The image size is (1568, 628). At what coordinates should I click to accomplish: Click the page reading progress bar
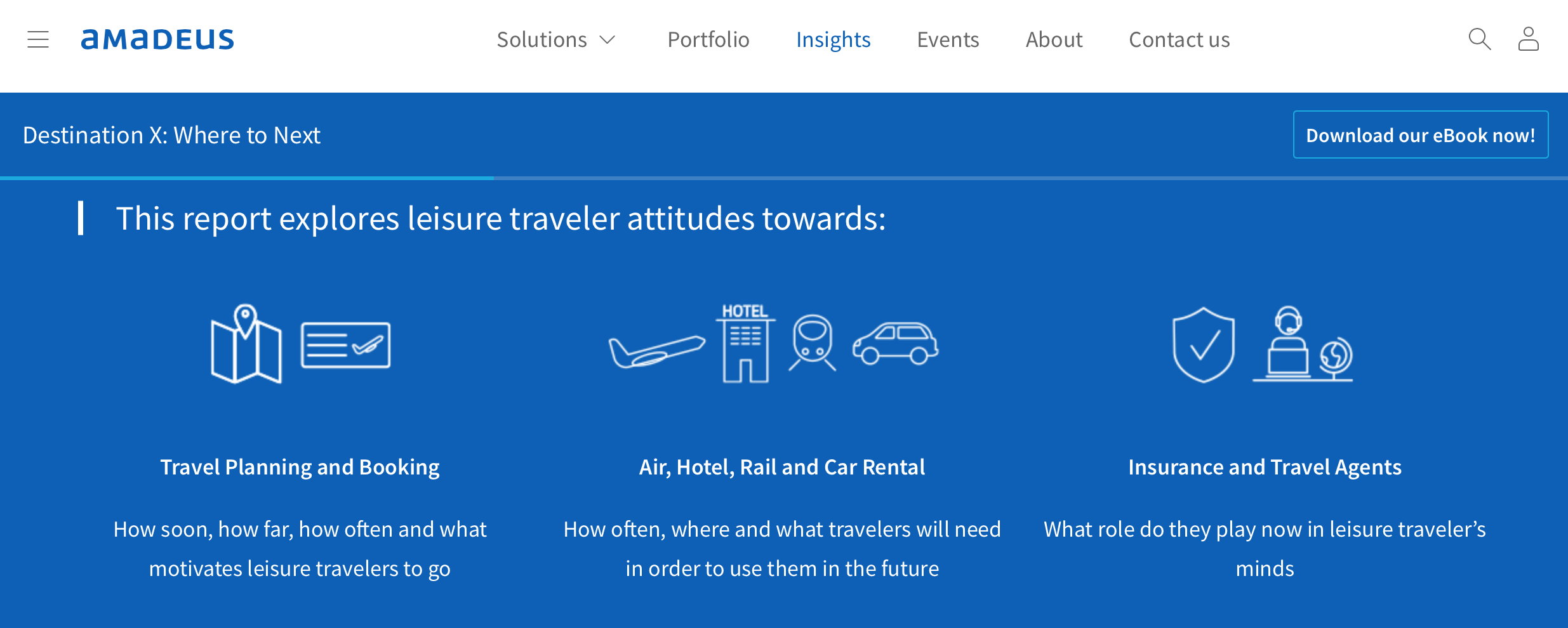tap(784, 178)
